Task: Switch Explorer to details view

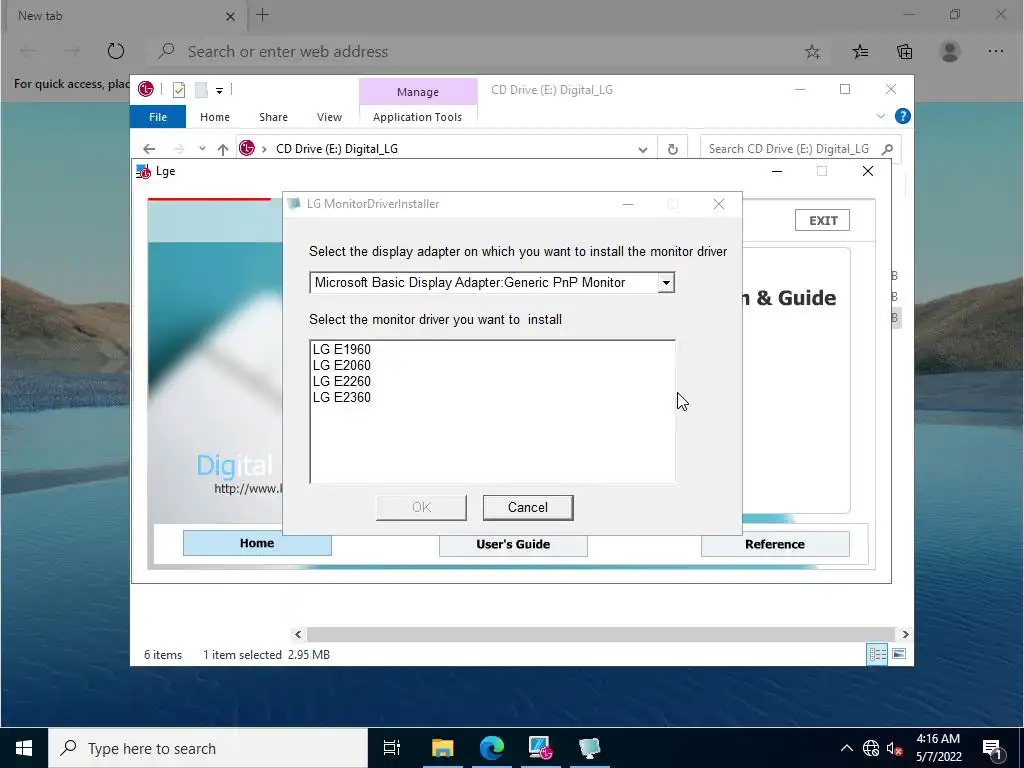Action: pyautogui.click(x=877, y=654)
